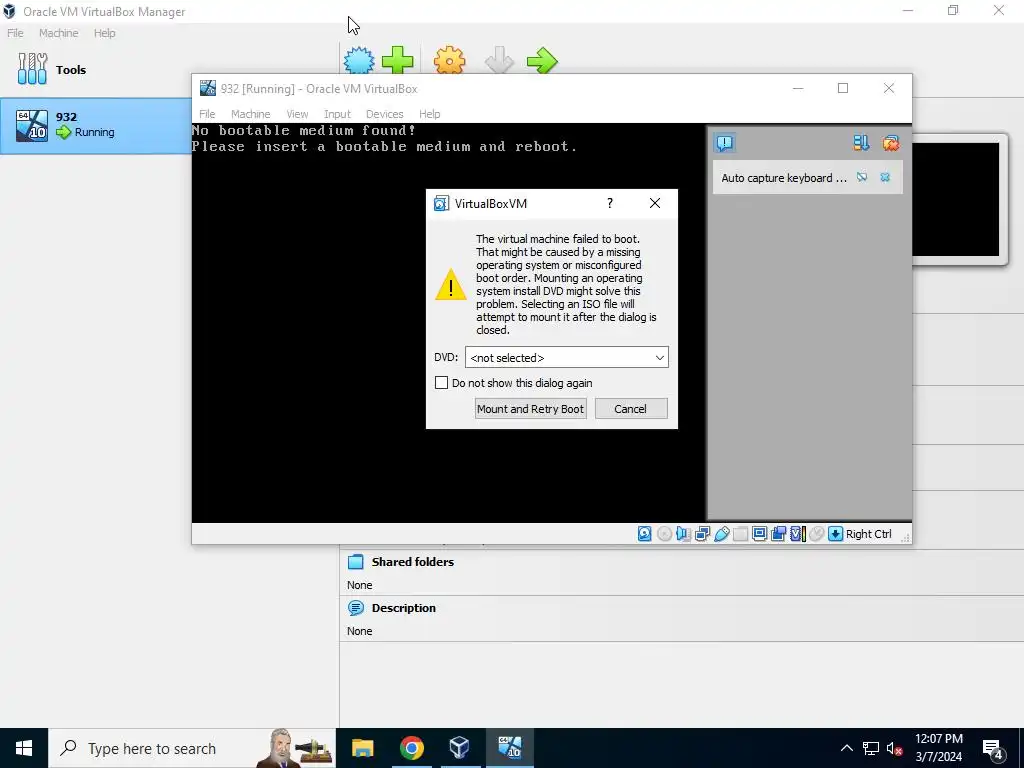Screen dimensions: 1024x768
Task: Click the network tray icon
Action: pyautogui.click(x=871, y=748)
